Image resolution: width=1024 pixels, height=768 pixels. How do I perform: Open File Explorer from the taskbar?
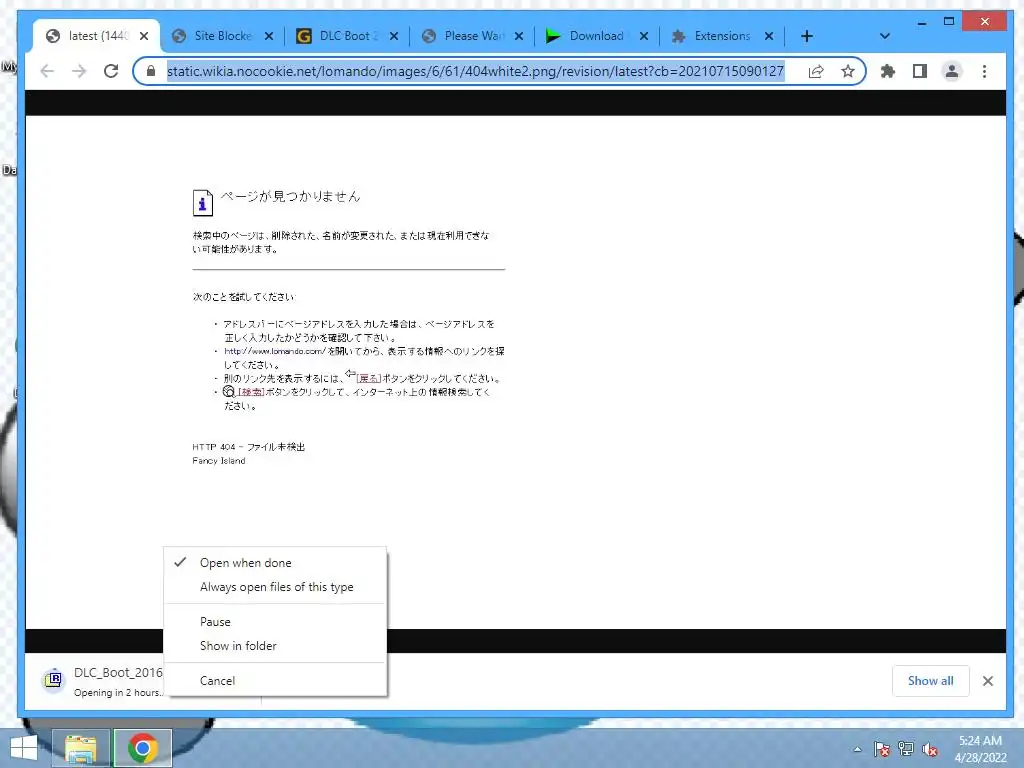coord(81,748)
